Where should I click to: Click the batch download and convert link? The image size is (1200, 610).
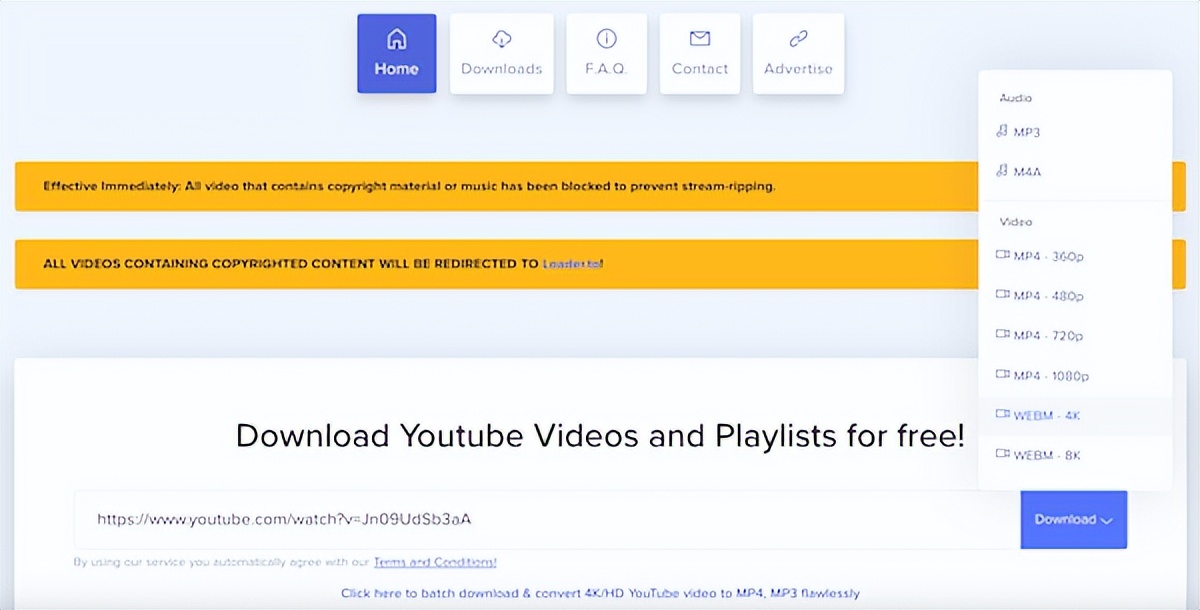click(x=600, y=593)
